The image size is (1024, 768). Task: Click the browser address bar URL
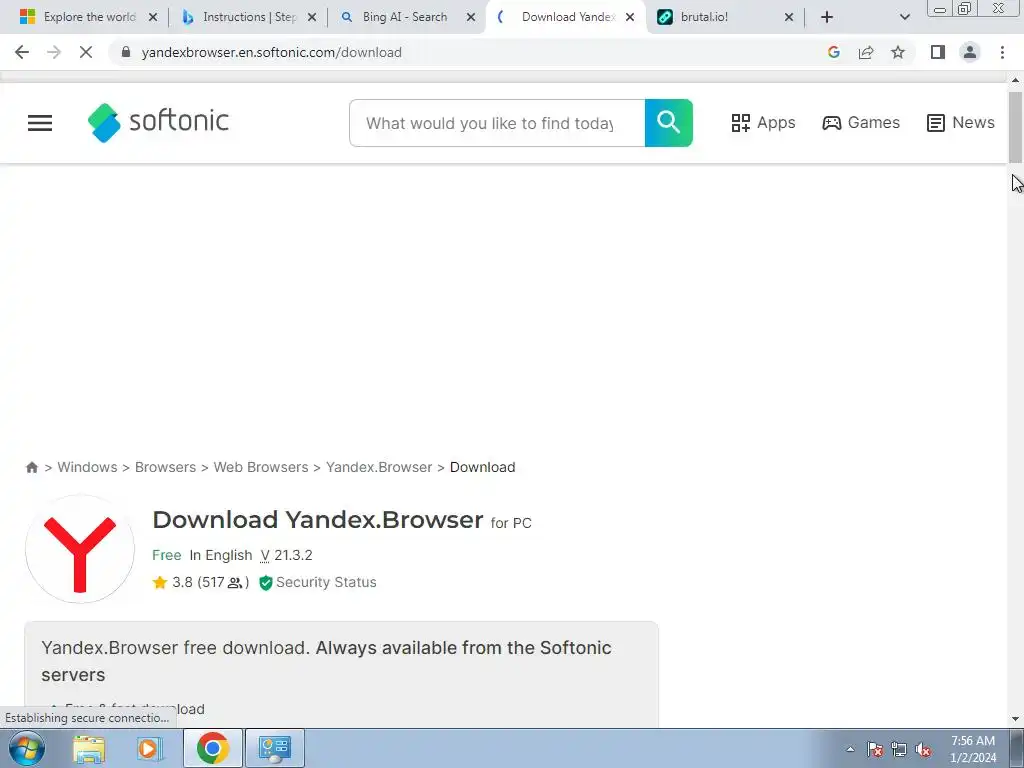[x=271, y=52]
